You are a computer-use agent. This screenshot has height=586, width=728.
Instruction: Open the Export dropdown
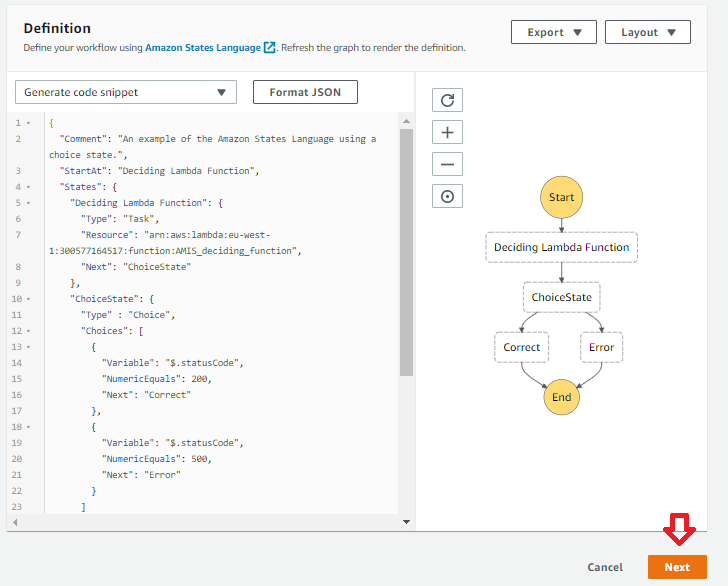coord(554,32)
